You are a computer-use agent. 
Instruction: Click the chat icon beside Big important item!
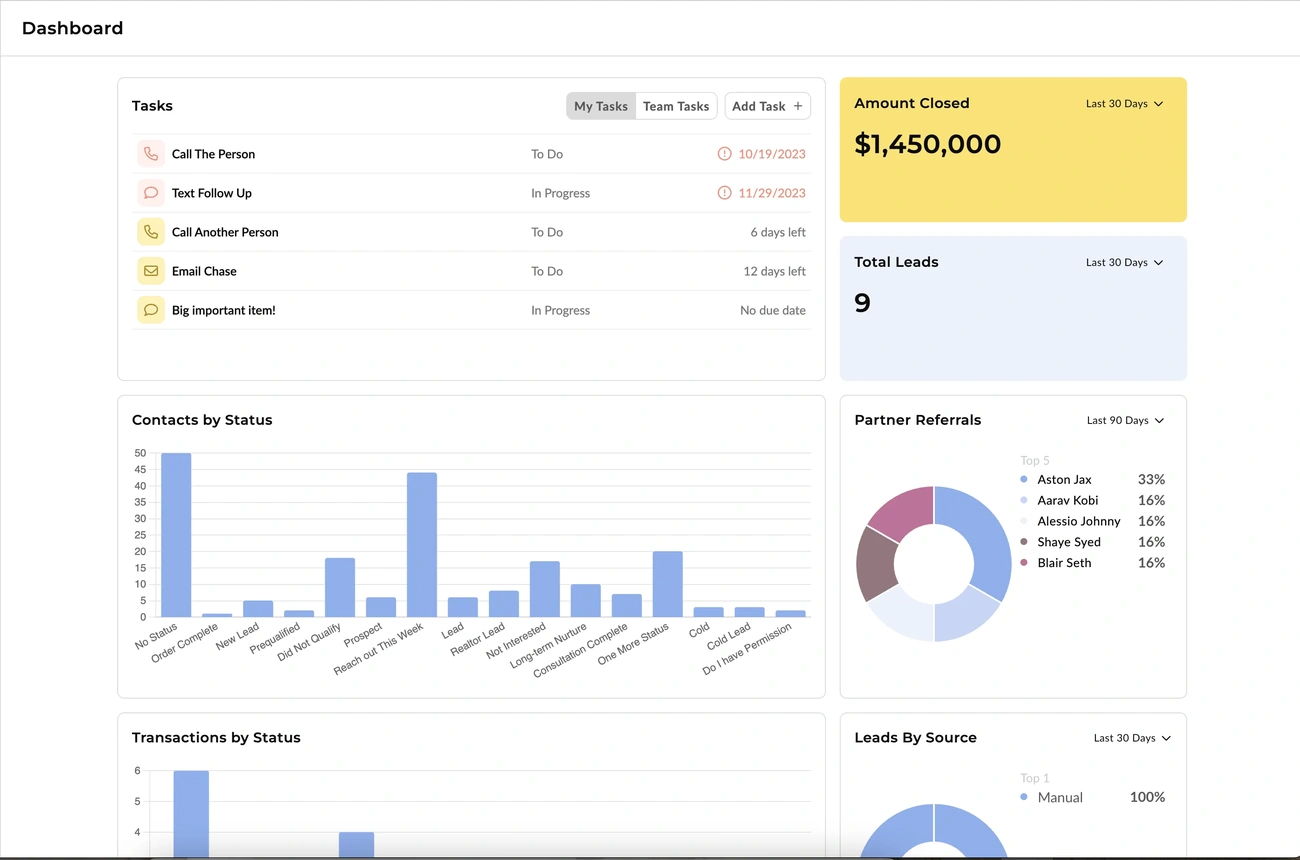(151, 310)
